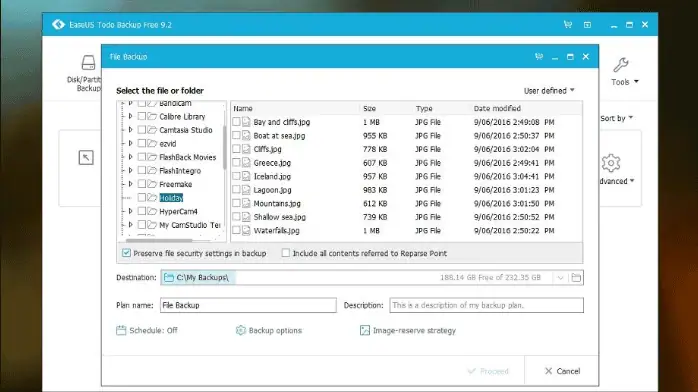
Task: Click the file icon of Greece.jpg
Action: tap(246, 163)
